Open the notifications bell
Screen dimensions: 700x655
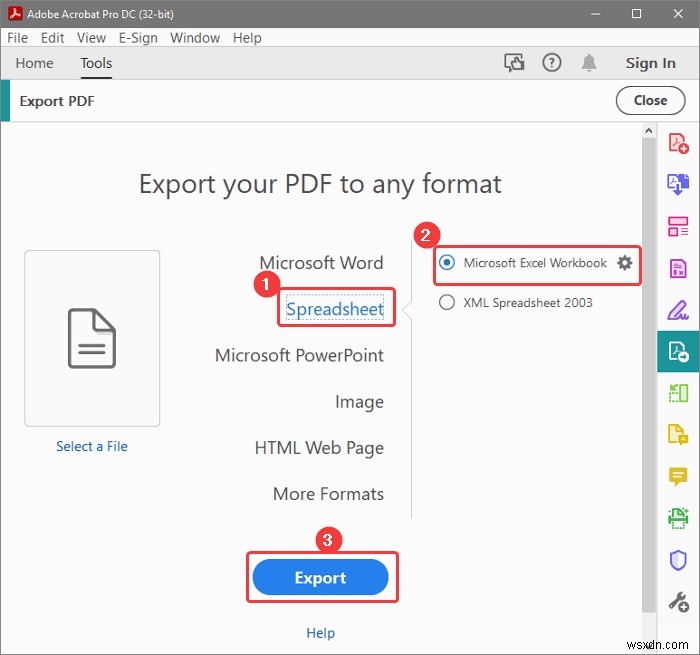[x=589, y=63]
